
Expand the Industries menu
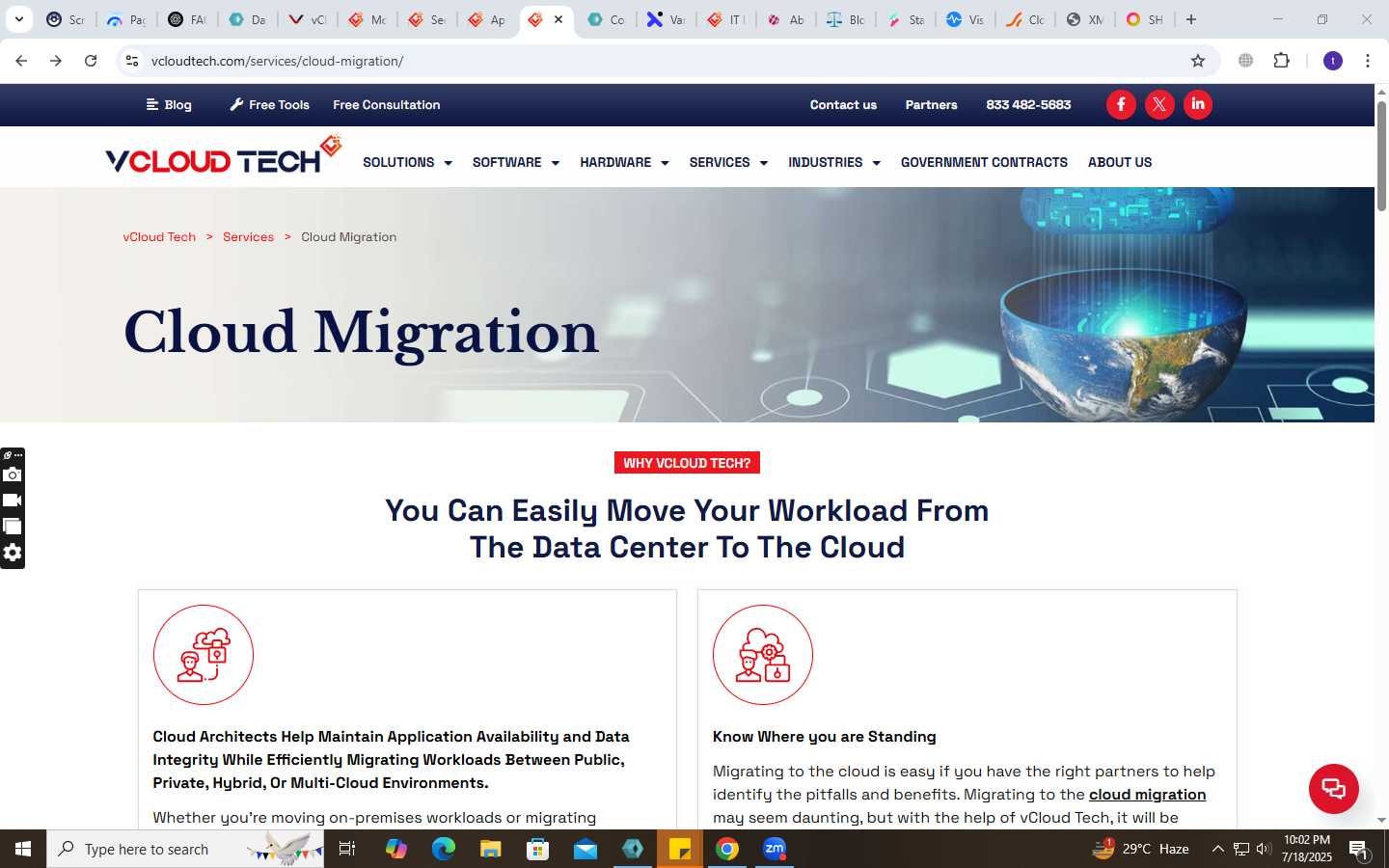pyautogui.click(x=834, y=162)
